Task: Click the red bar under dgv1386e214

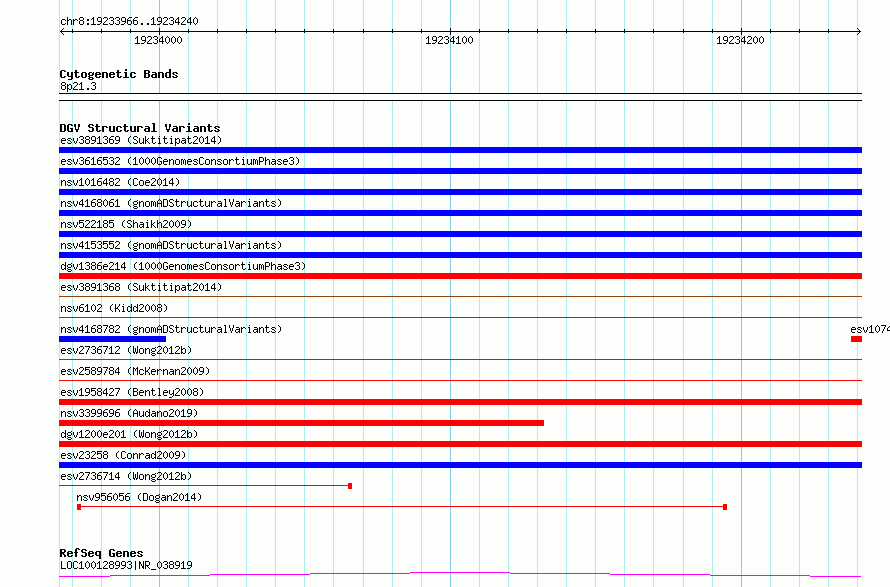Action: [x=460, y=276]
